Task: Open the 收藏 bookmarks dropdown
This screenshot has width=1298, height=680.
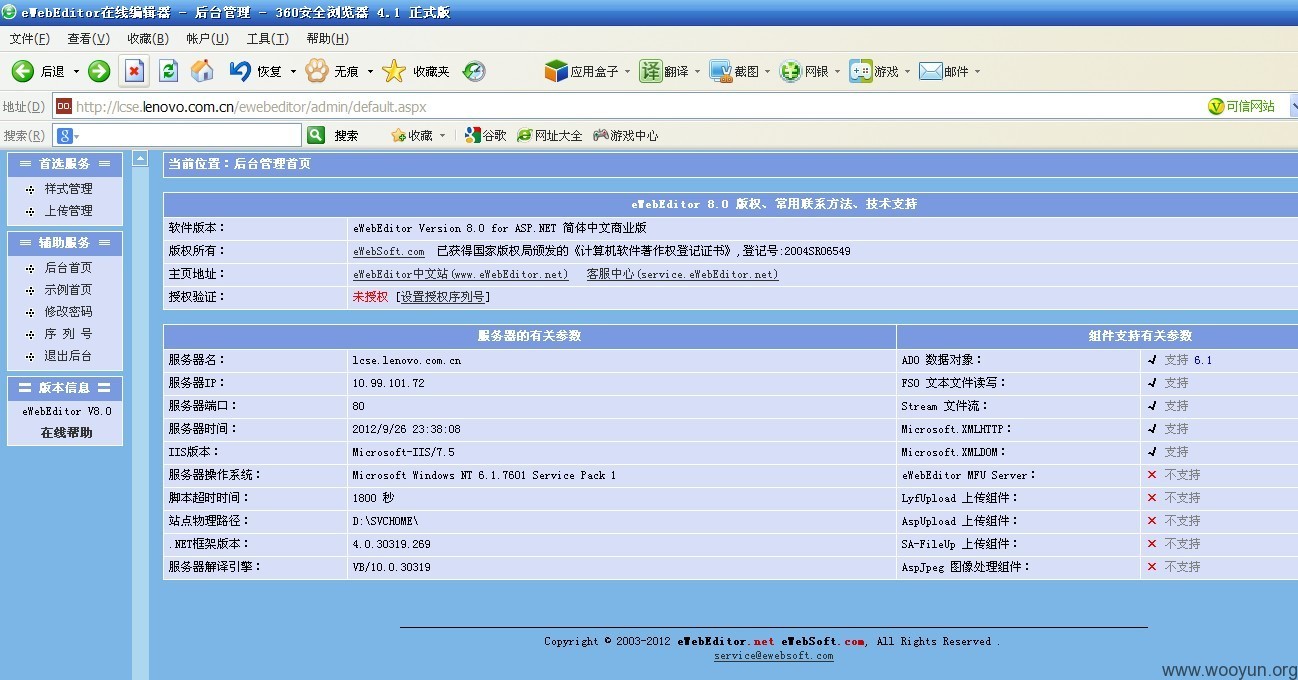Action: pos(441,135)
